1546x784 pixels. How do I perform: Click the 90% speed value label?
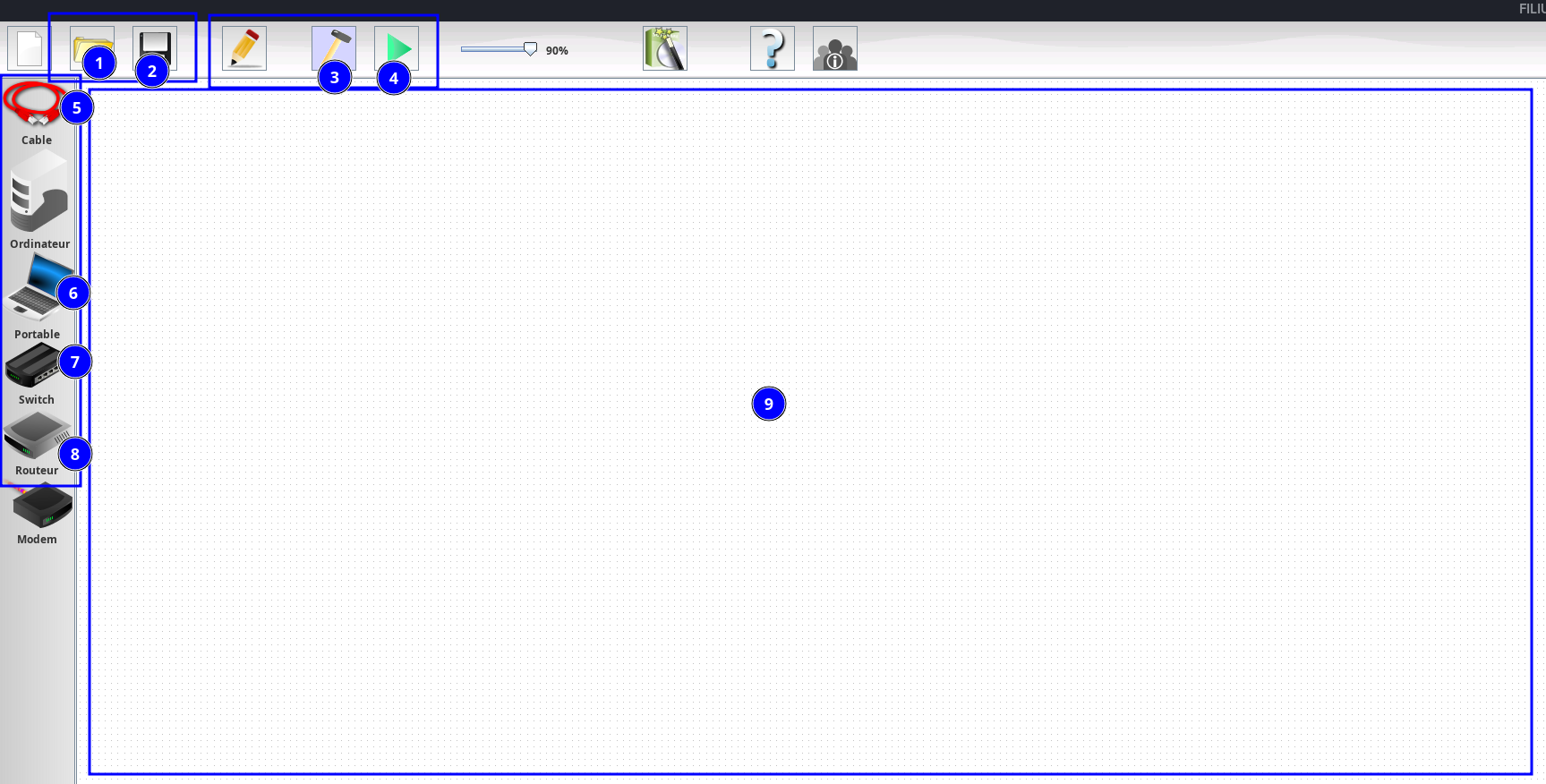(557, 51)
